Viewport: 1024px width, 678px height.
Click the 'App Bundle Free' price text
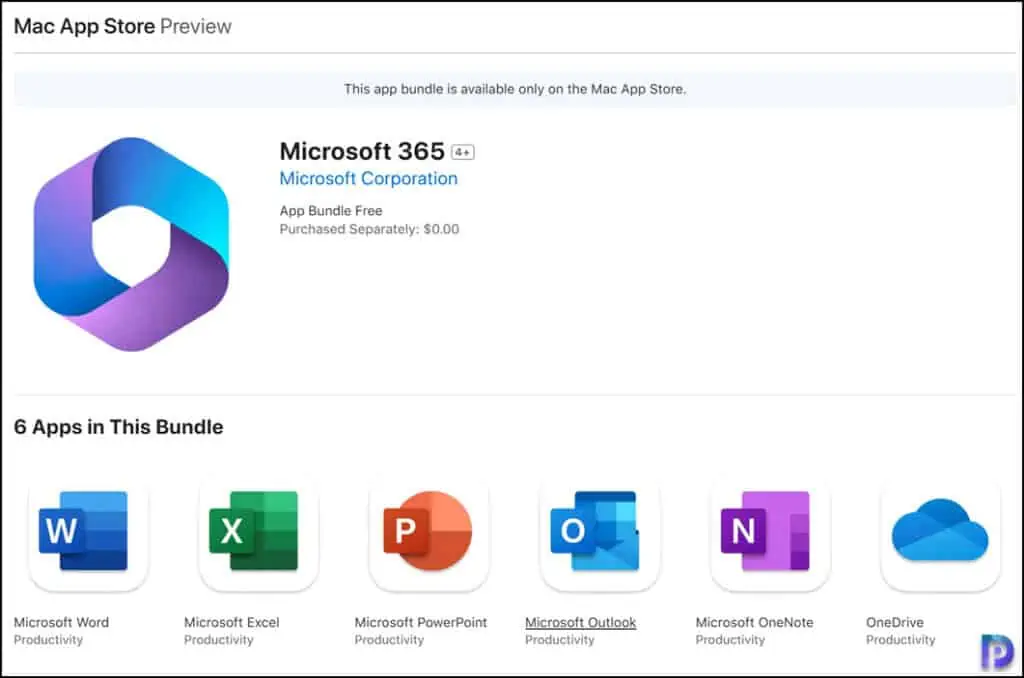coord(331,211)
